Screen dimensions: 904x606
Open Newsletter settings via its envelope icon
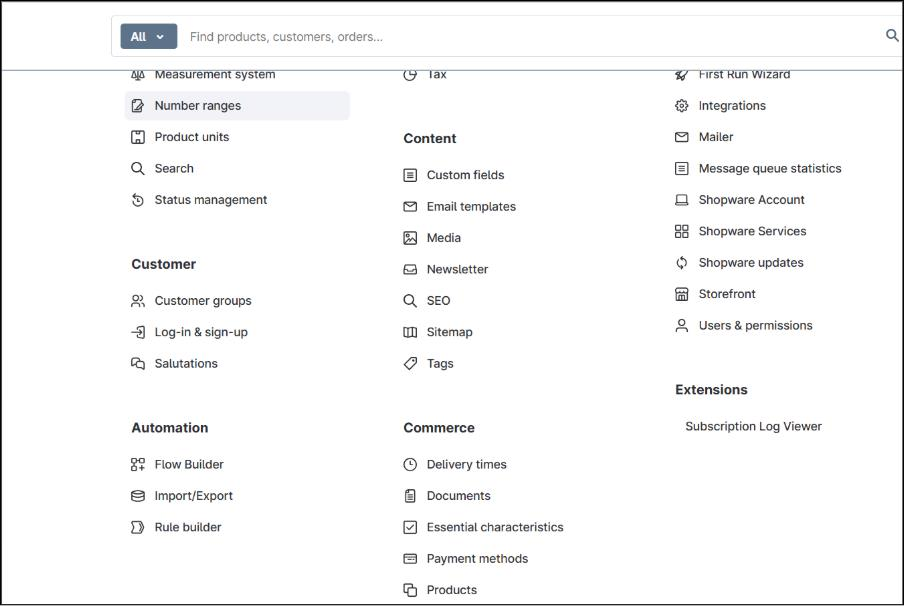click(409, 269)
